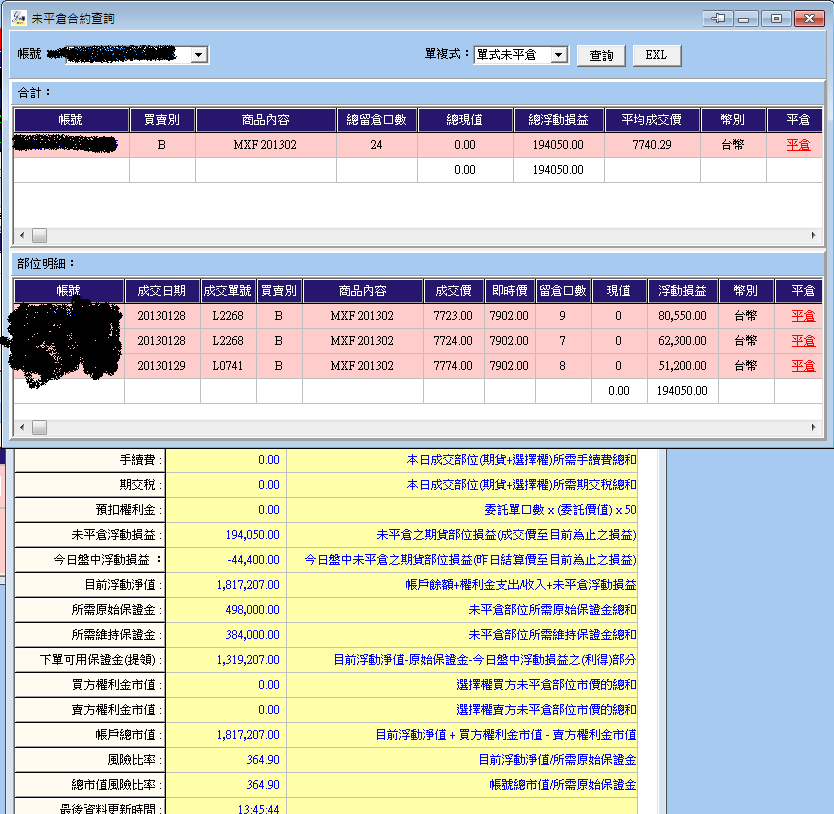The width and height of the screenshot is (834, 814).
Task: Click 平均成交價 column header
Action: [x=652, y=120]
